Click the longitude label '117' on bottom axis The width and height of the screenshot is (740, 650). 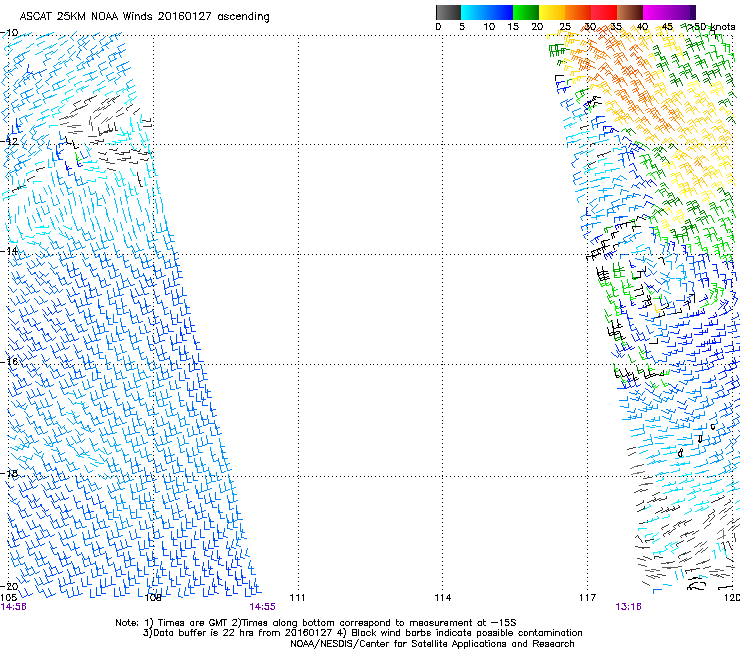588,598
